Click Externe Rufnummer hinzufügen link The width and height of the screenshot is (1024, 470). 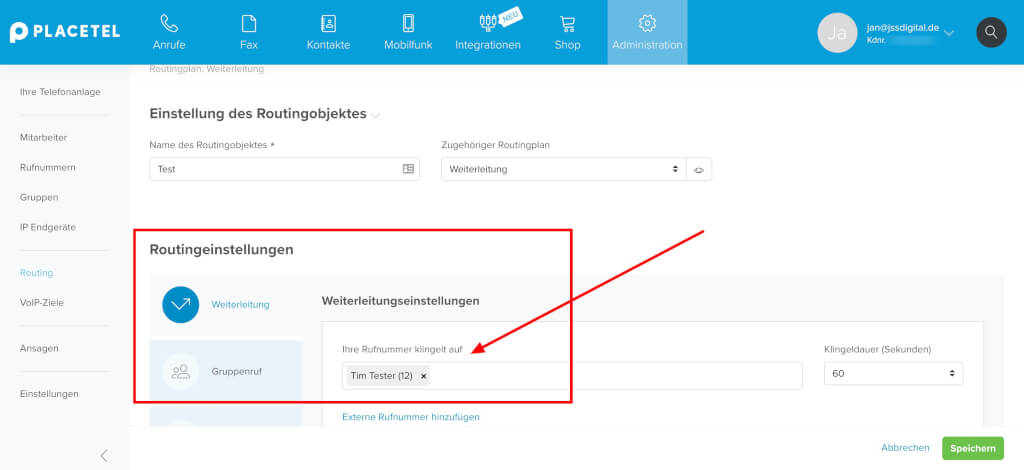[411, 416]
